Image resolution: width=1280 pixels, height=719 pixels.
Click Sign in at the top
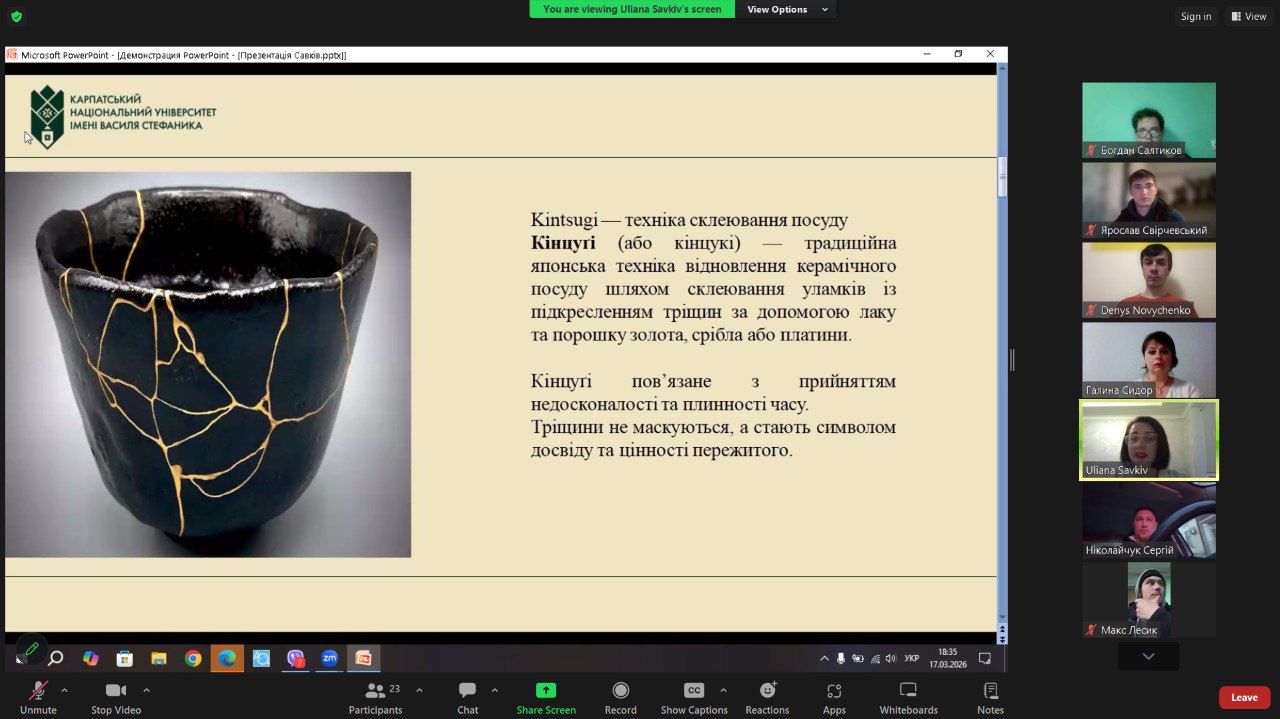pos(1195,16)
